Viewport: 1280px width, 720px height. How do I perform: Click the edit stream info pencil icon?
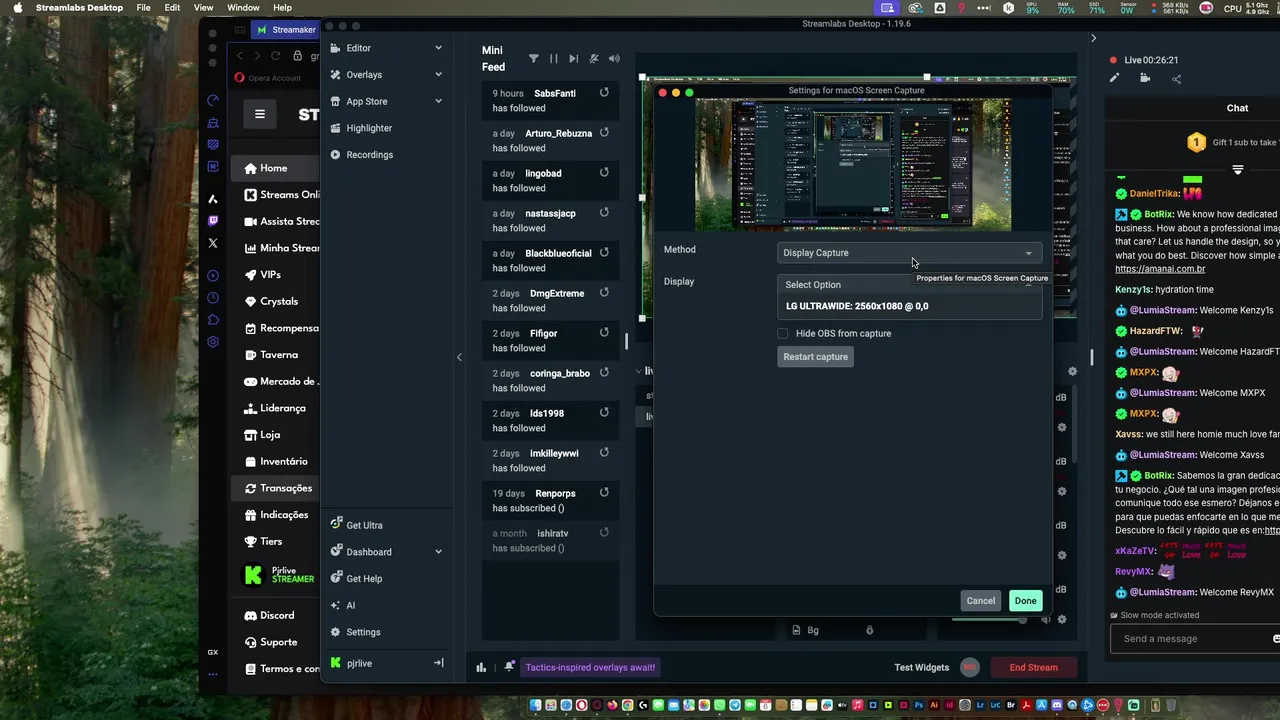[1114, 79]
